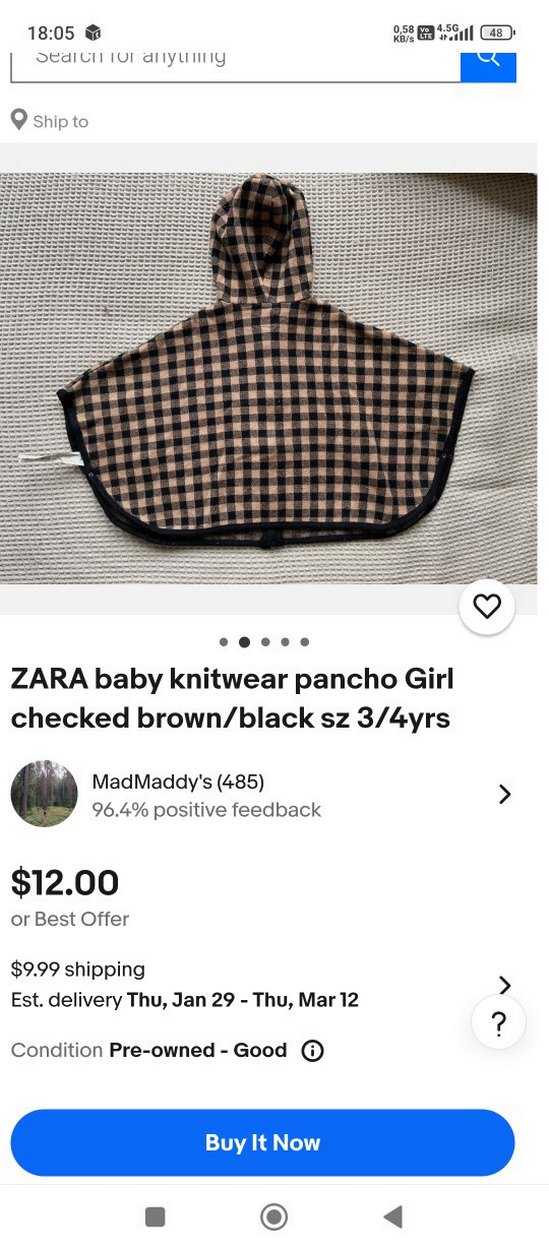Viewport: 549px width, 1250px height.
Task: Tap the Android home circle button
Action: coord(274,1216)
